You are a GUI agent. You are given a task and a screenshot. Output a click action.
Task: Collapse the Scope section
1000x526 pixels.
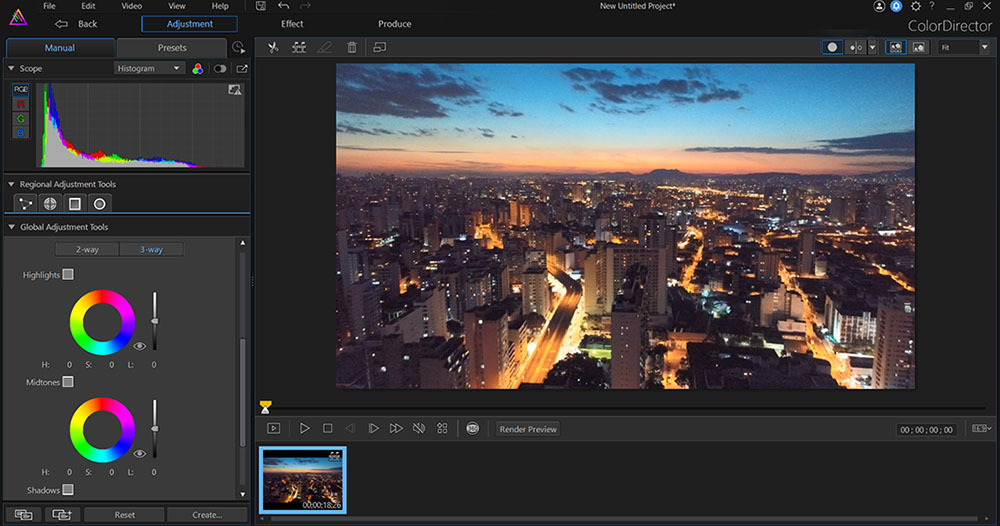coord(11,68)
